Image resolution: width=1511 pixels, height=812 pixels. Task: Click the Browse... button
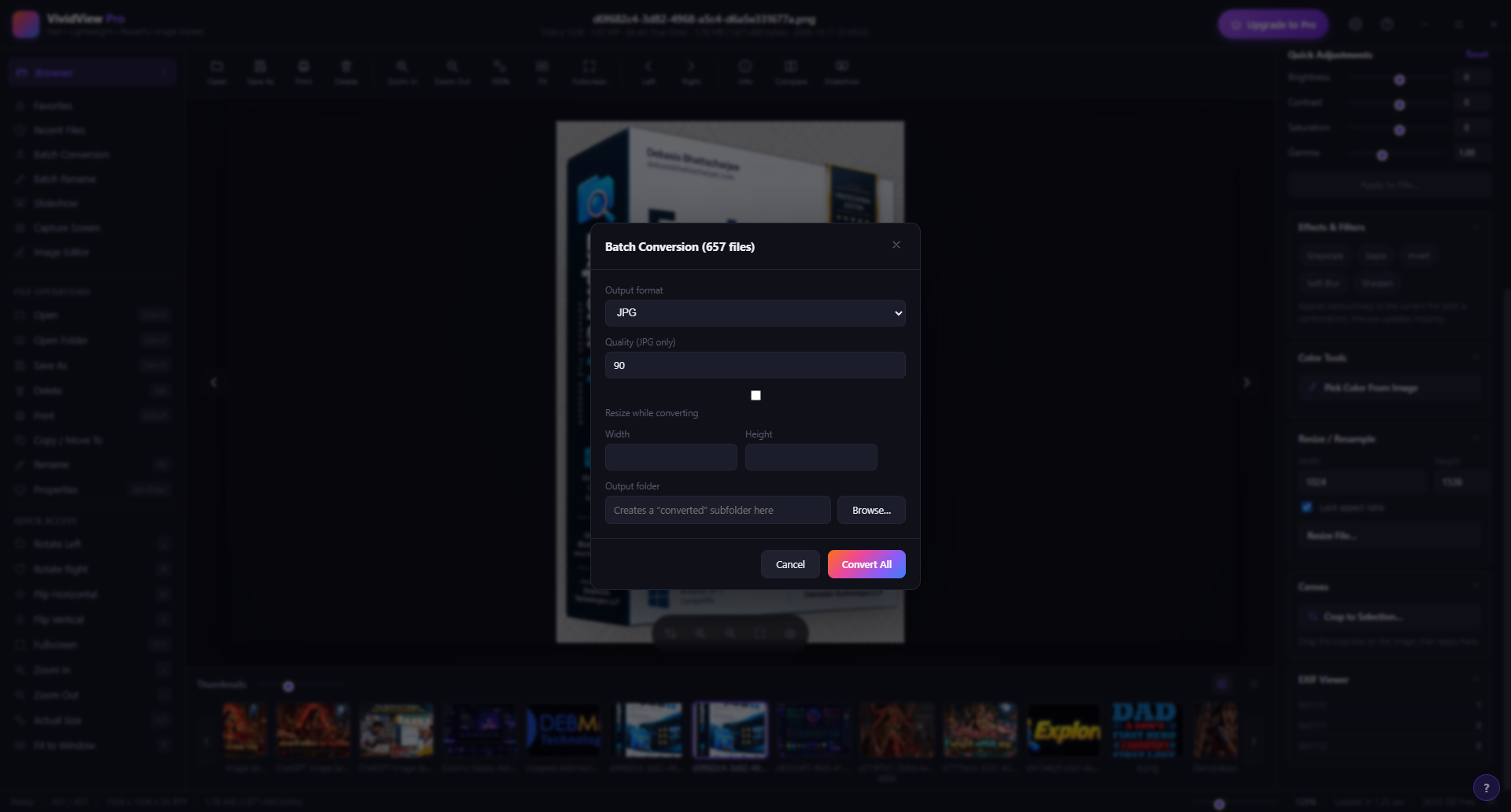(871, 510)
